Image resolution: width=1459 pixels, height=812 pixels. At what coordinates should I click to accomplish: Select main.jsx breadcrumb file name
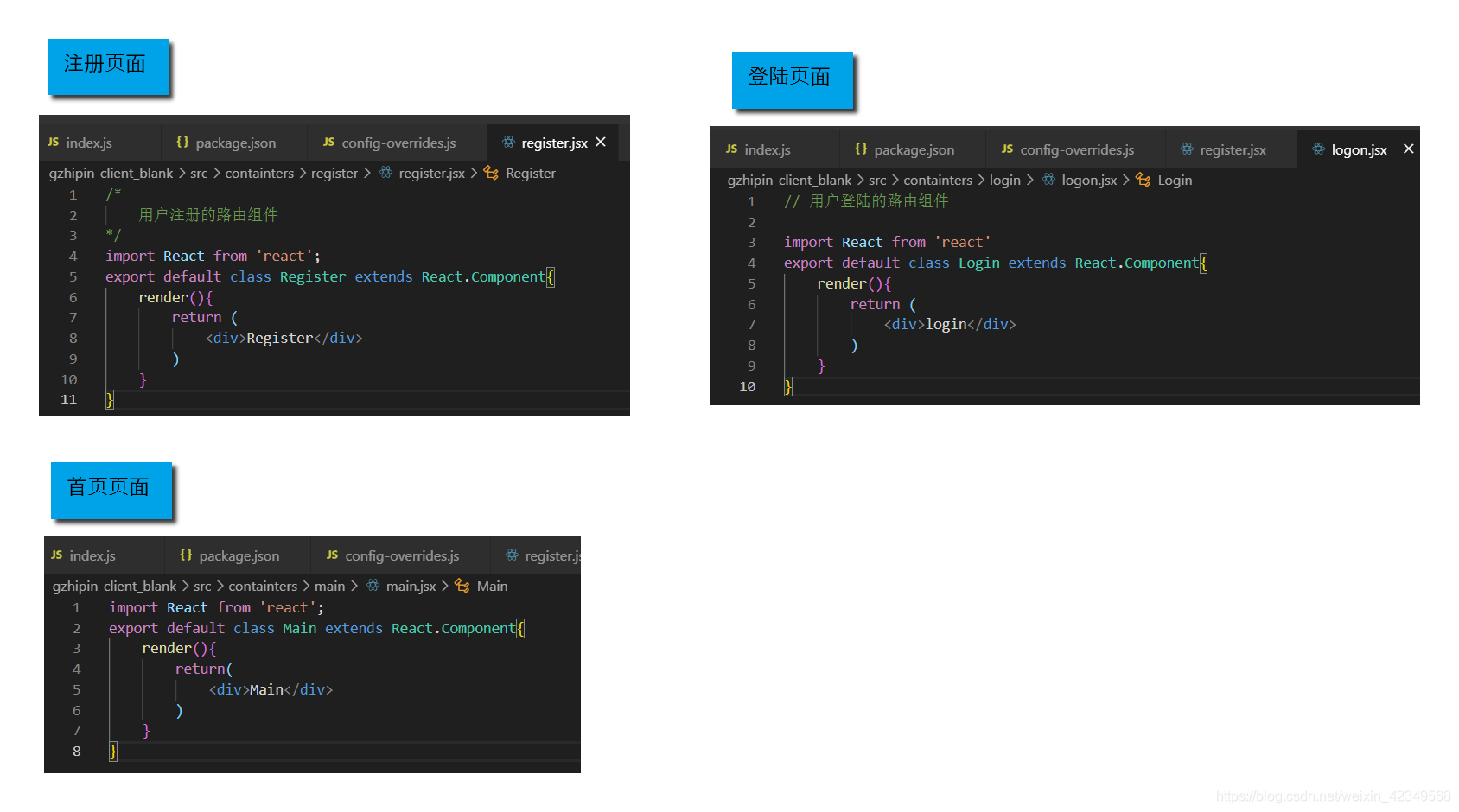(x=411, y=587)
